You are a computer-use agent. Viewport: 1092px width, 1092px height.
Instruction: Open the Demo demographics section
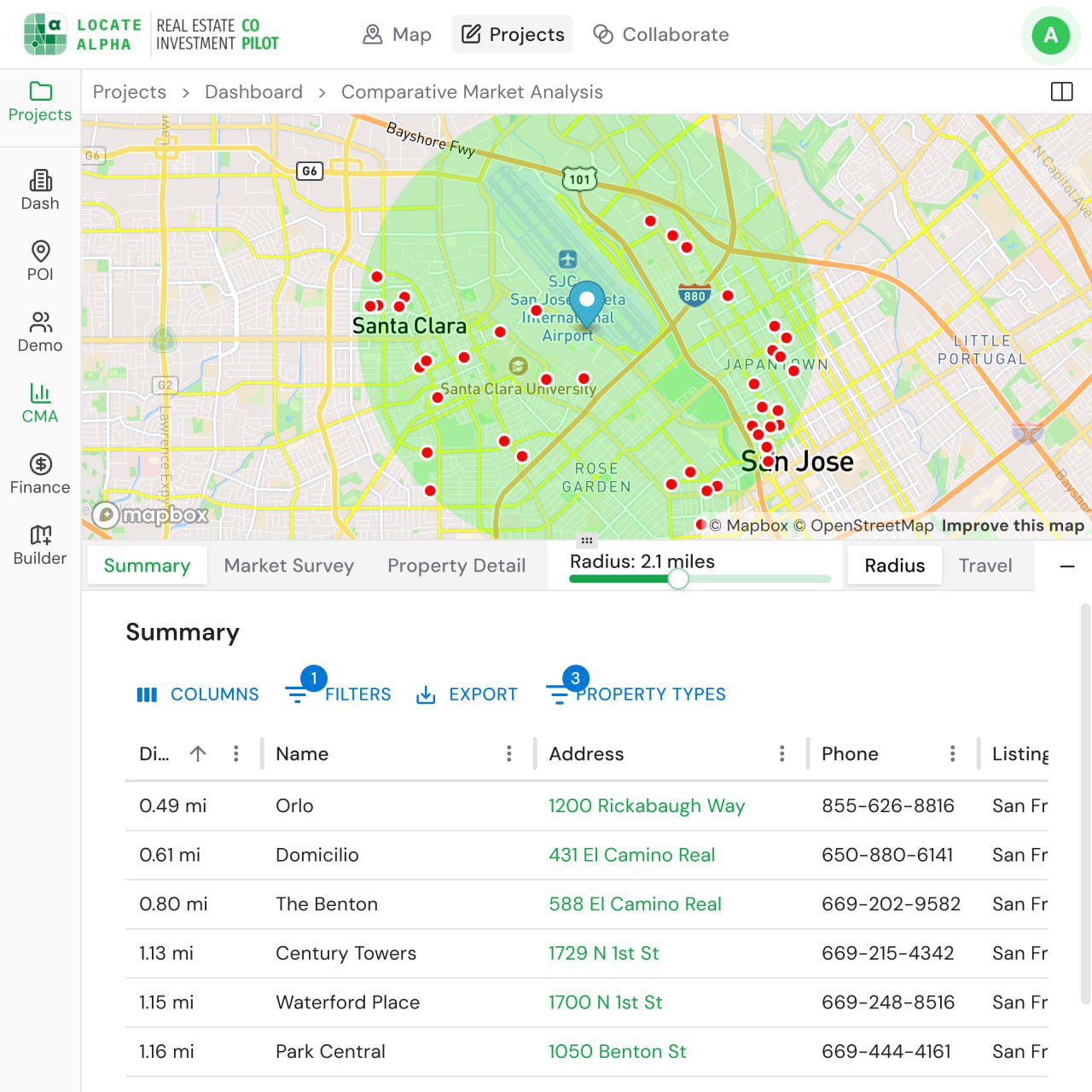tap(40, 332)
